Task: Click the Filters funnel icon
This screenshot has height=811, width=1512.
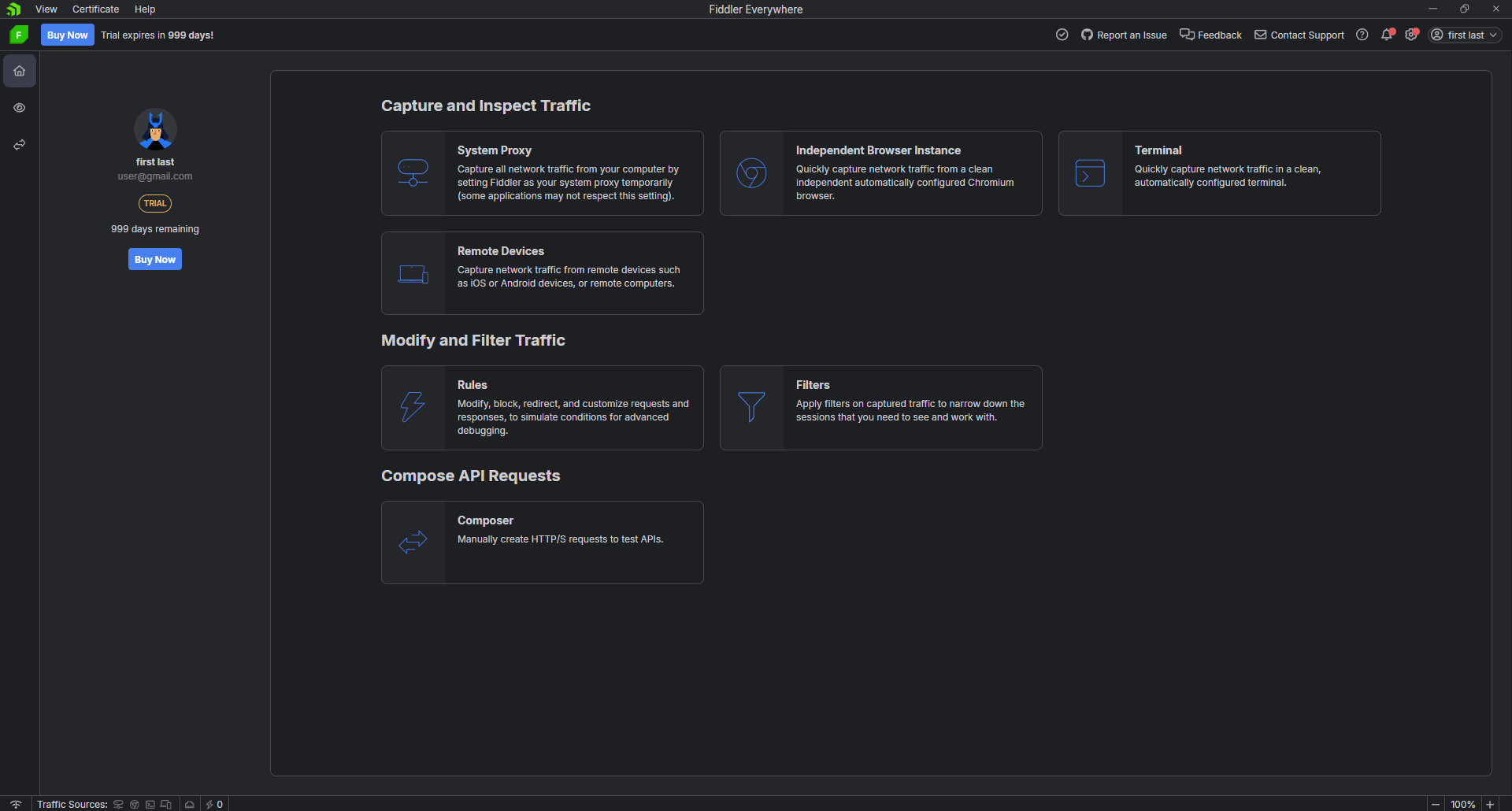Action: (752, 407)
